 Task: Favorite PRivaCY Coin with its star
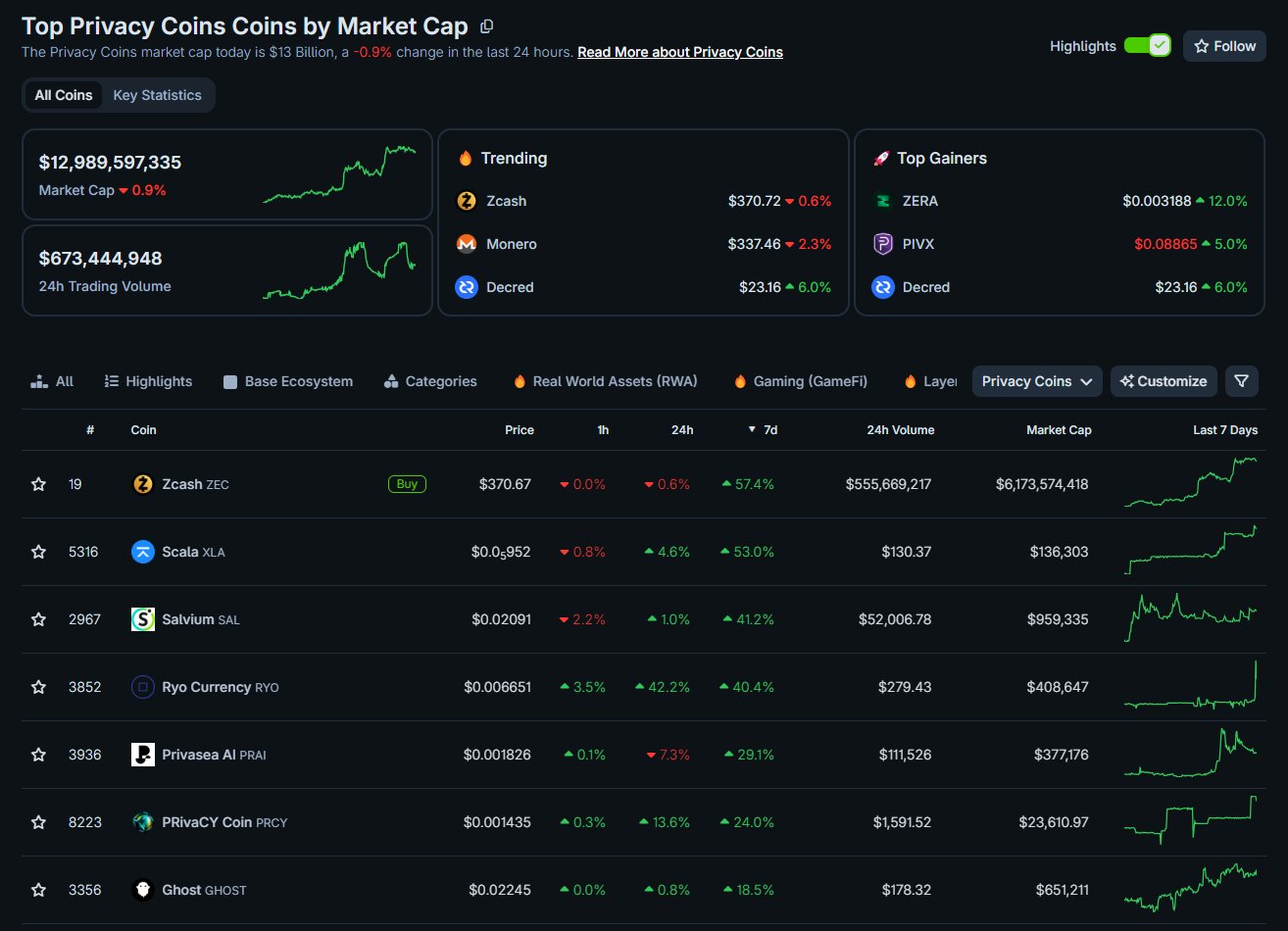tap(38, 822)
